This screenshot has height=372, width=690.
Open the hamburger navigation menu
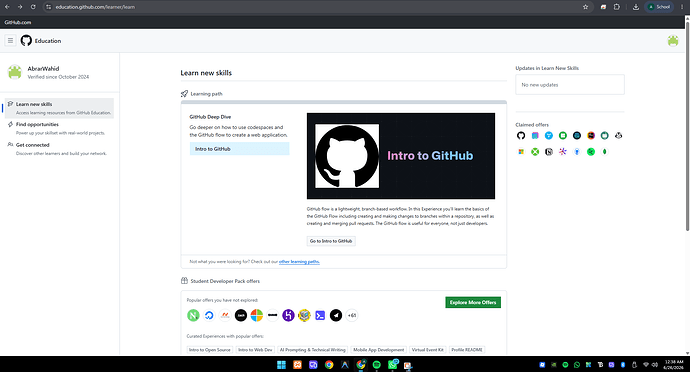[10, 41]
